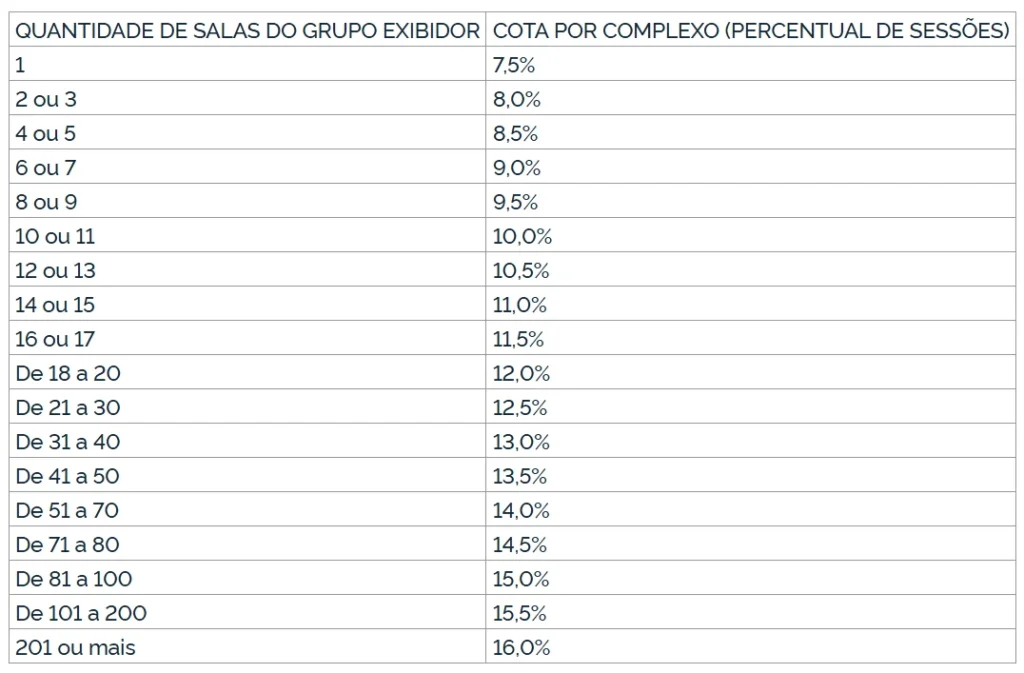Select the 11,5% percentage cell
The width and height of the screenshot is (1024, 673).
[x=518, y=339]
